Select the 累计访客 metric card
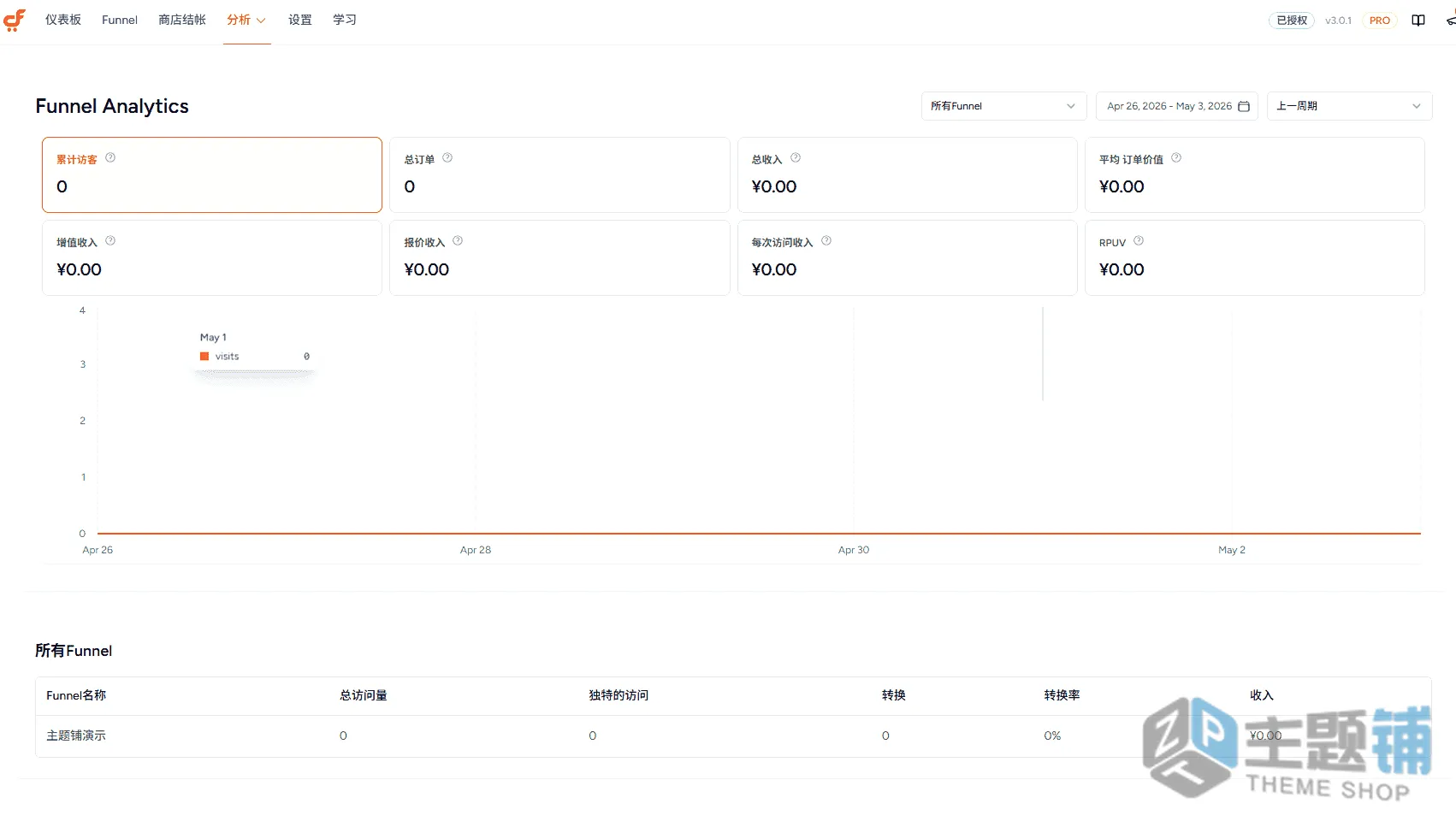 [212, 174]
